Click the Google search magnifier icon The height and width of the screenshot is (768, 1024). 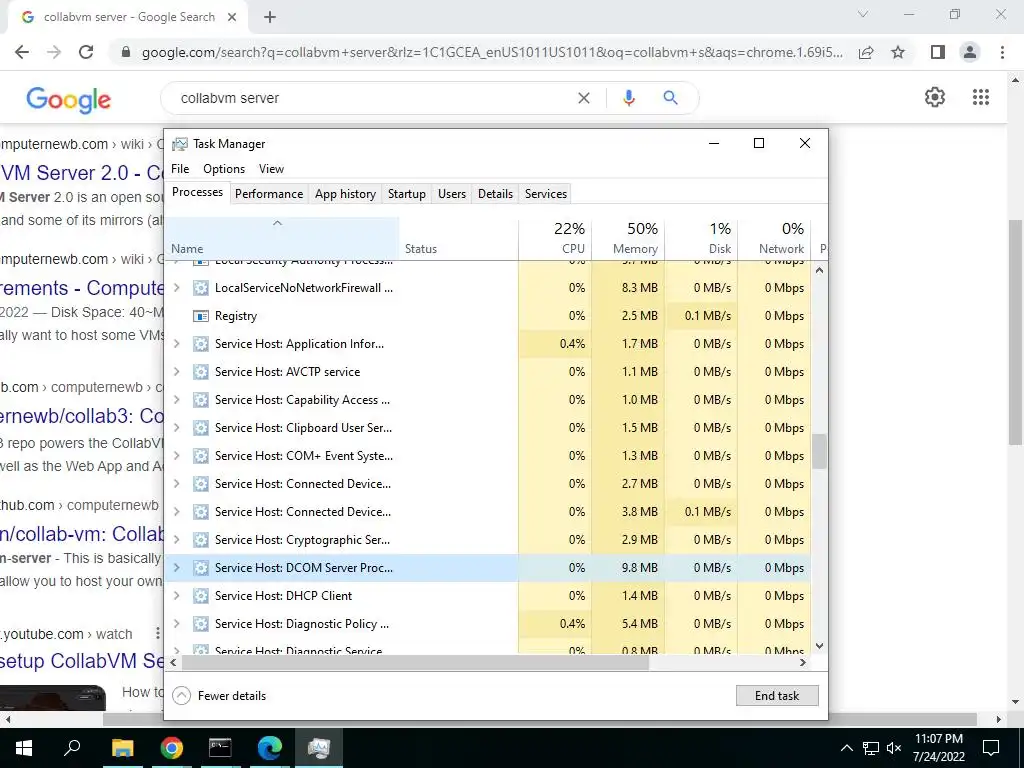[x=670, y=98]
